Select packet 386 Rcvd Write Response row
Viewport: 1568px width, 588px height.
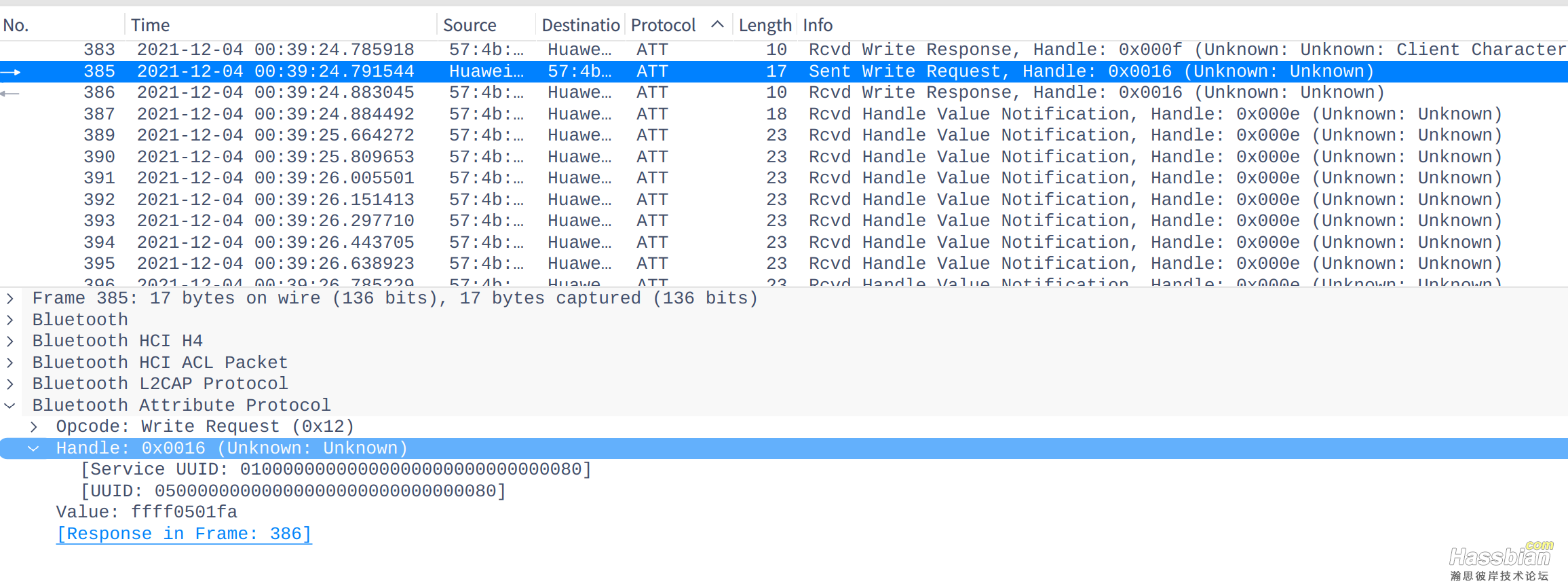784,92
